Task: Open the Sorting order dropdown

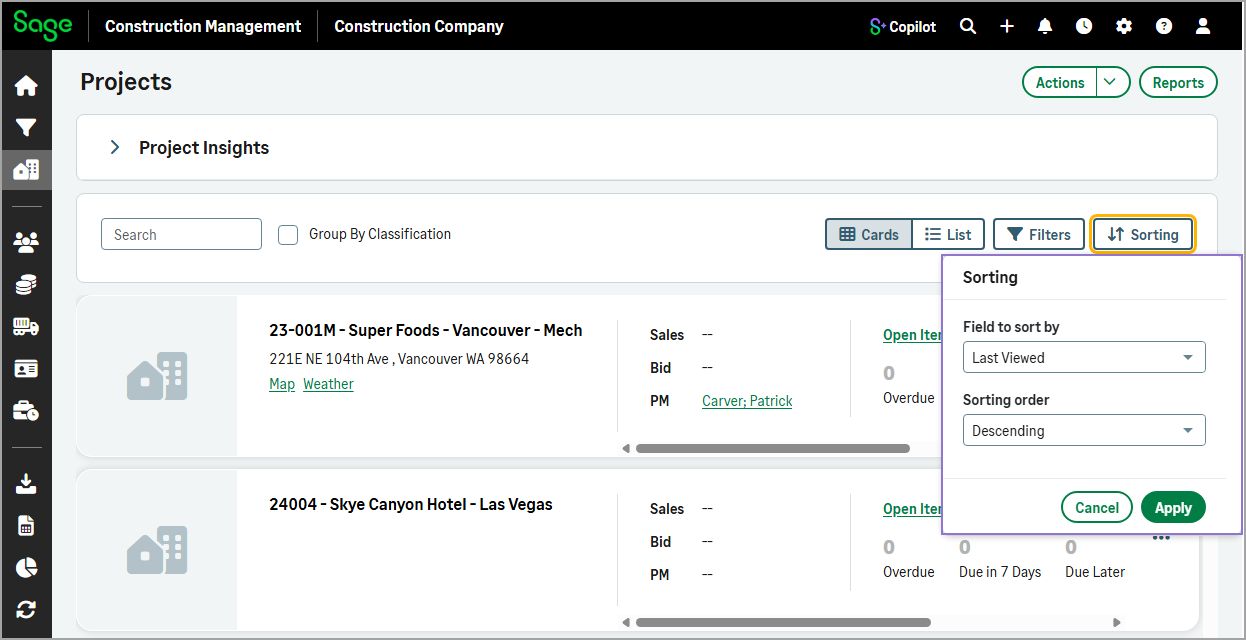Action: pyautogui.click(x=1084, y=431)
